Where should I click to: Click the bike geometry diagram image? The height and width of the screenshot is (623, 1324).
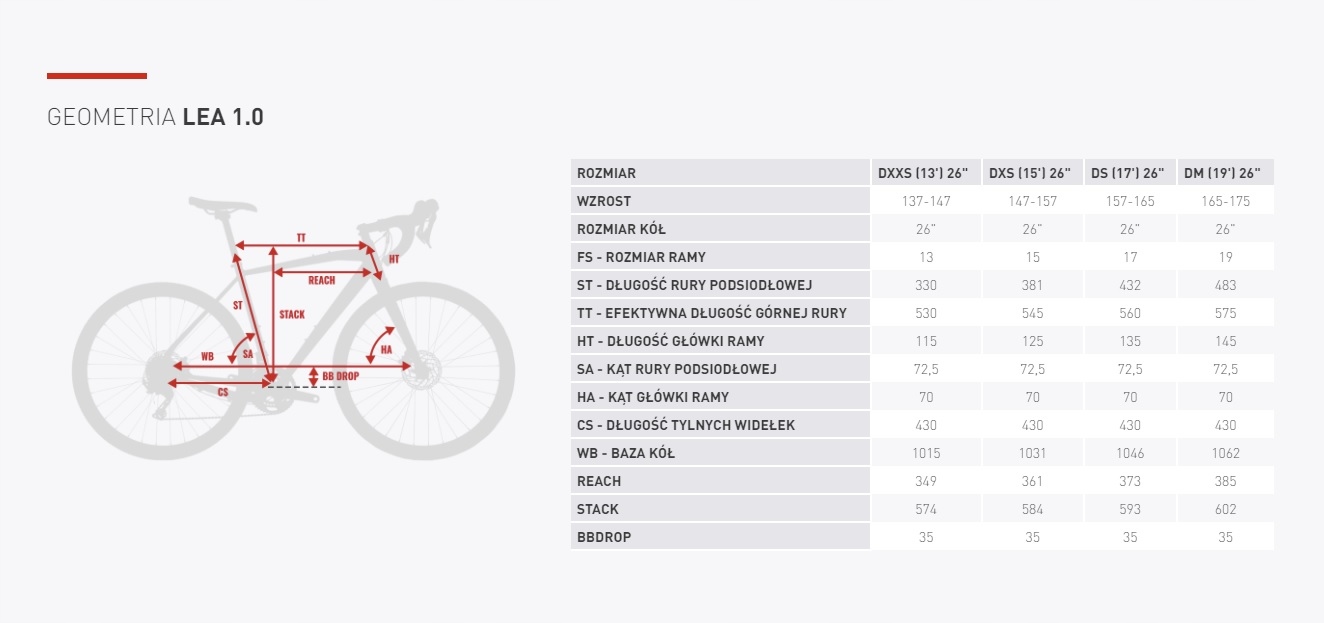(x=293, y=330)
